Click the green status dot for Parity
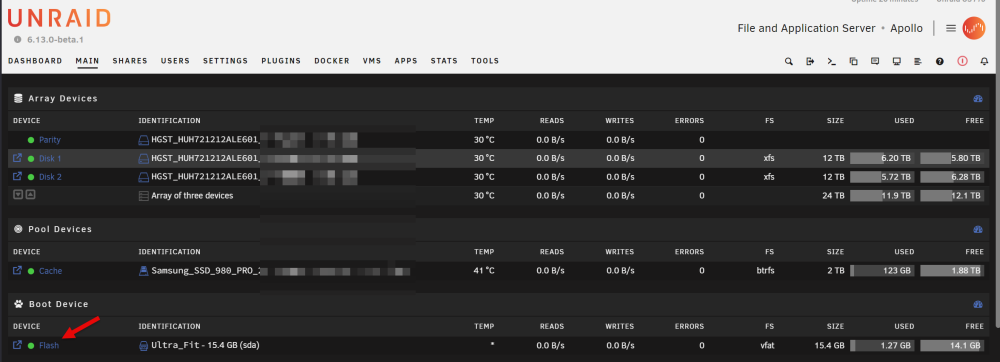 pos(31,140)
